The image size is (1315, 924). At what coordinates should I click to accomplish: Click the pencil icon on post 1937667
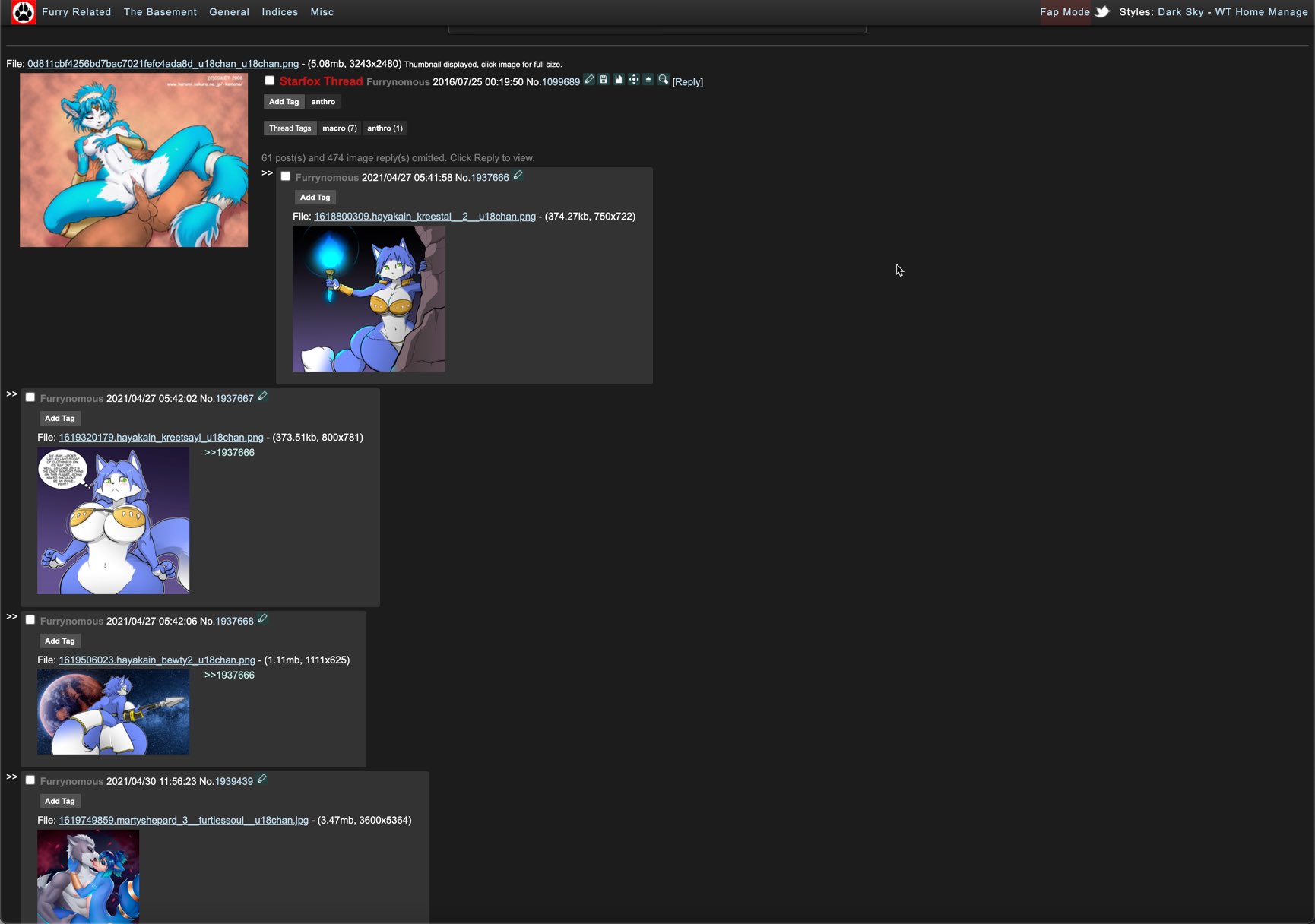coord(262,397)
